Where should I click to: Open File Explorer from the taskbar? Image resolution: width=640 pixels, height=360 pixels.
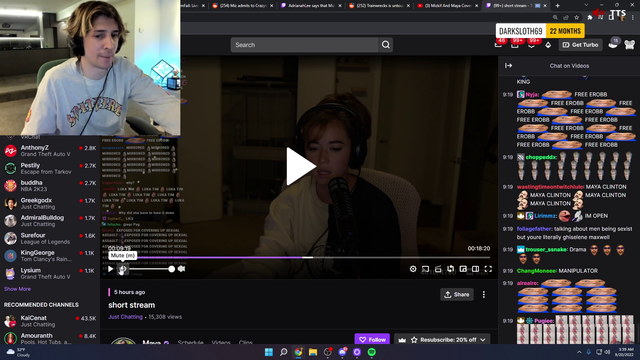[x=313, y=352]
